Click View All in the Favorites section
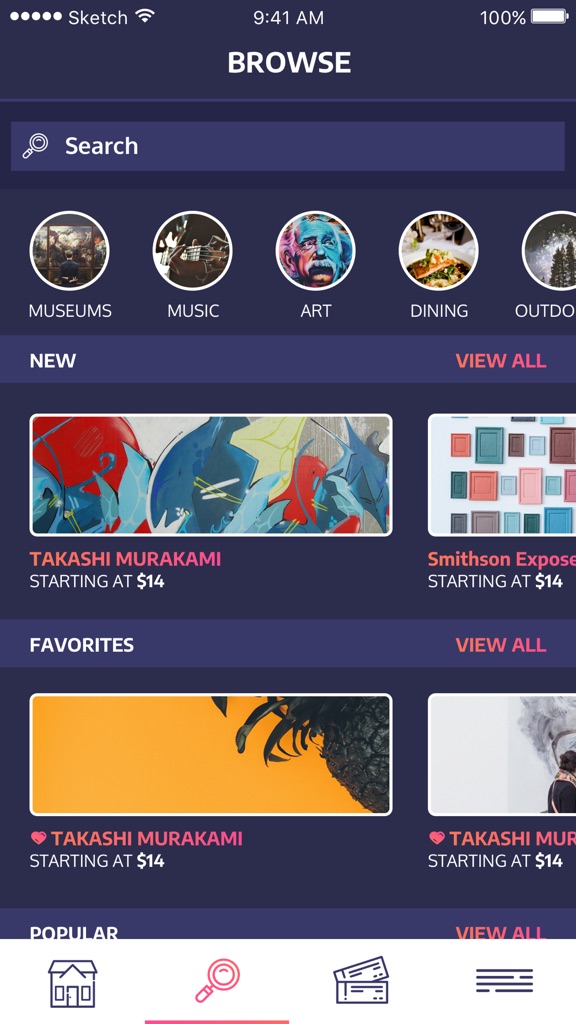Screen dimensions: 576x1024 coord(501,645)
